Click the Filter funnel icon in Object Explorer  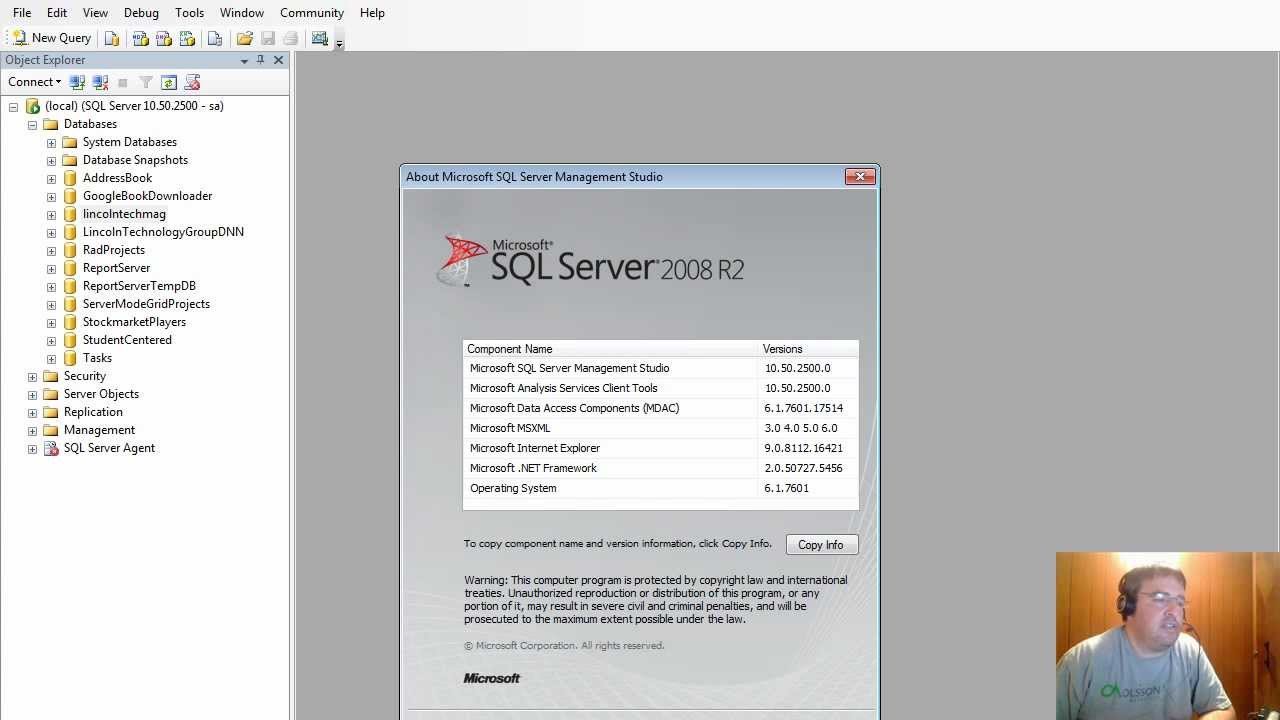[x=146, y=82]
